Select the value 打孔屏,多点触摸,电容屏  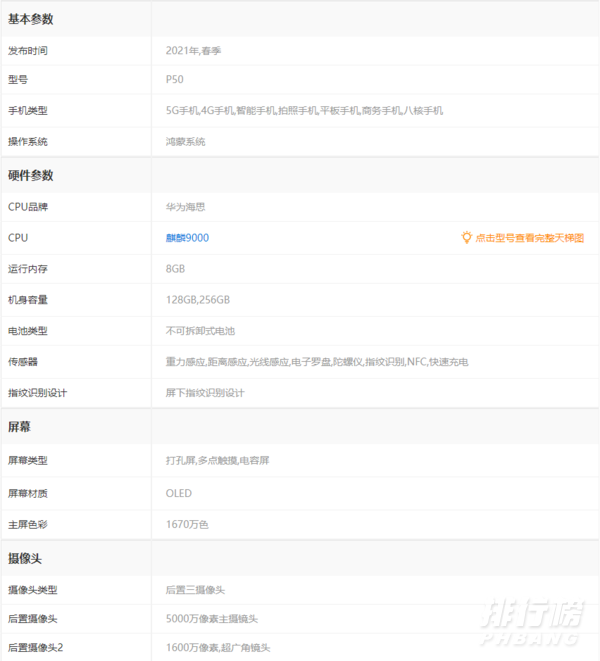(x=218, y=460)
